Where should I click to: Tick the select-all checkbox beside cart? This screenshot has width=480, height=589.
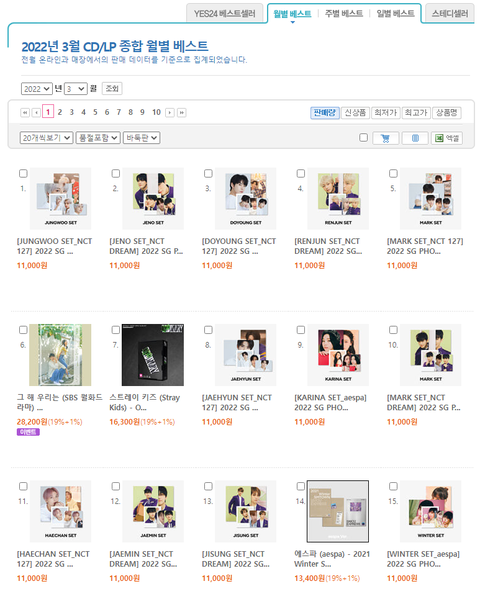(x=363, y=137)
